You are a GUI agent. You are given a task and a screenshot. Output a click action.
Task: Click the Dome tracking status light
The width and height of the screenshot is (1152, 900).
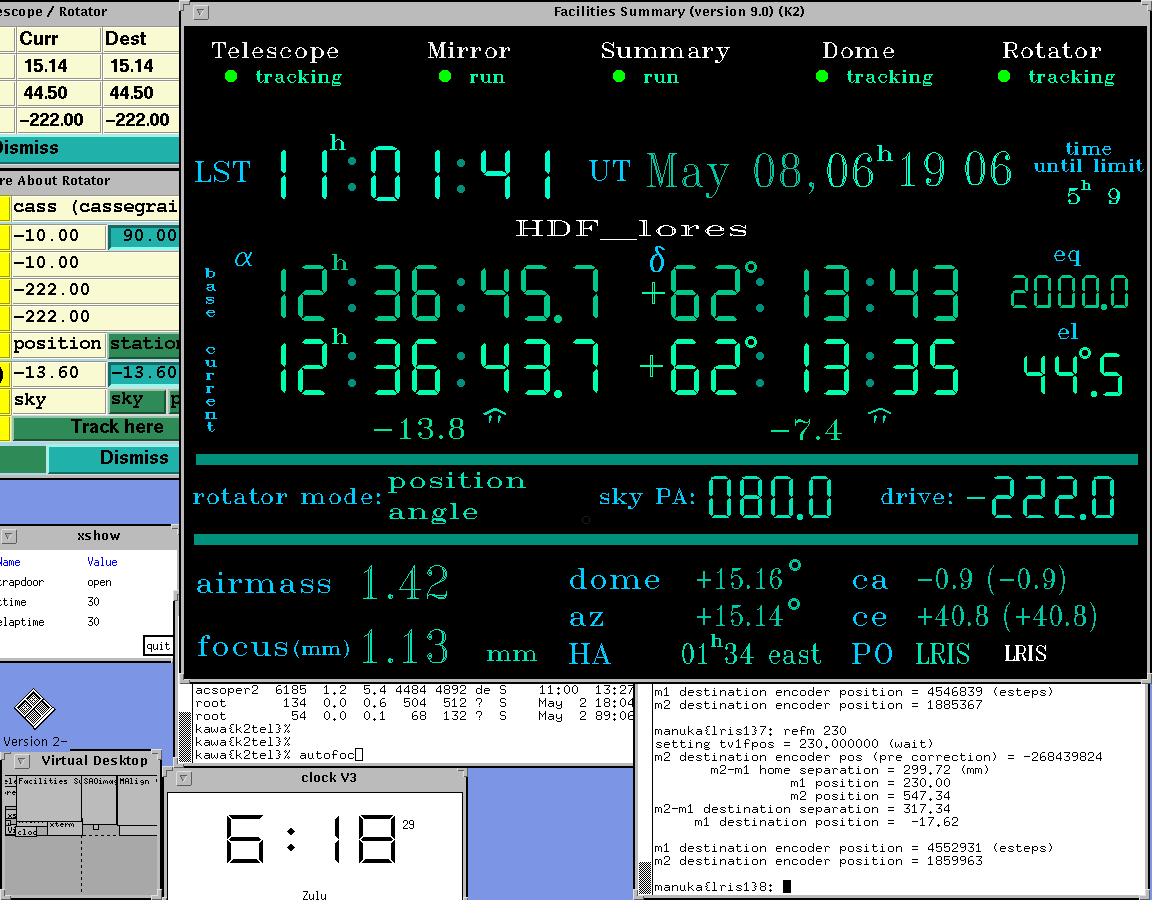point(822,77)
